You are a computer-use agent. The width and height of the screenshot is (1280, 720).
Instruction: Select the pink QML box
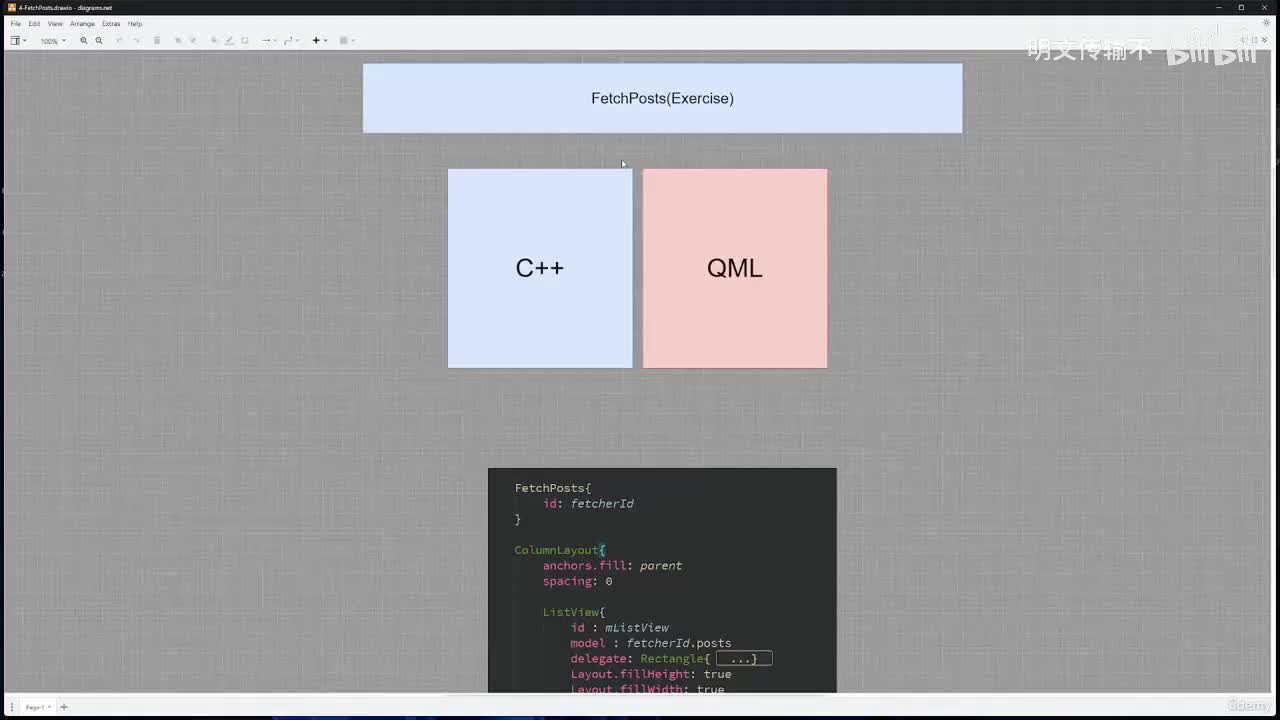735,268
